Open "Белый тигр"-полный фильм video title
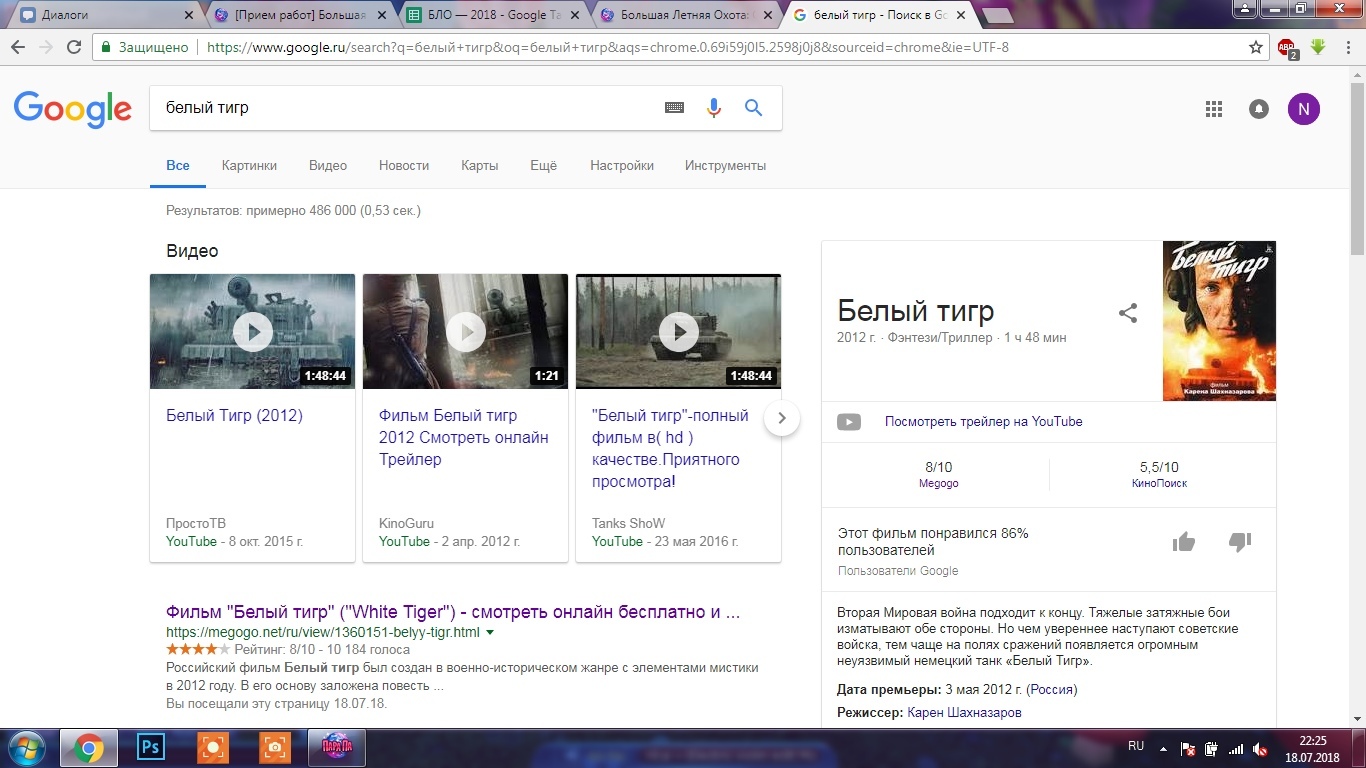1366x768 pixels. pos(670,448)
